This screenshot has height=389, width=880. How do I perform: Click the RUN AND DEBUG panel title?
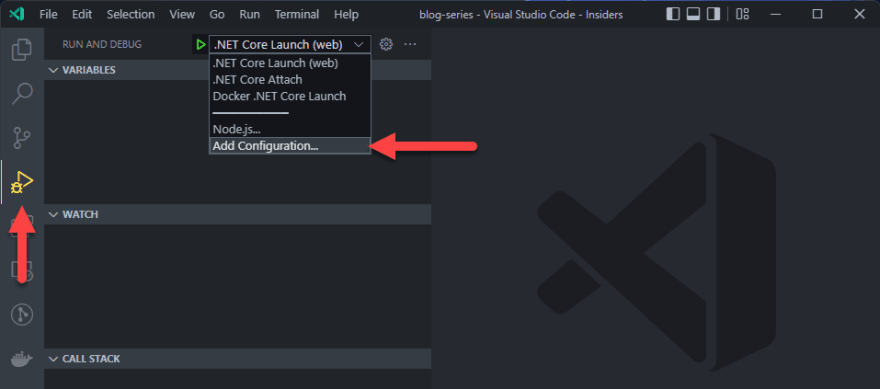(102, 44)
